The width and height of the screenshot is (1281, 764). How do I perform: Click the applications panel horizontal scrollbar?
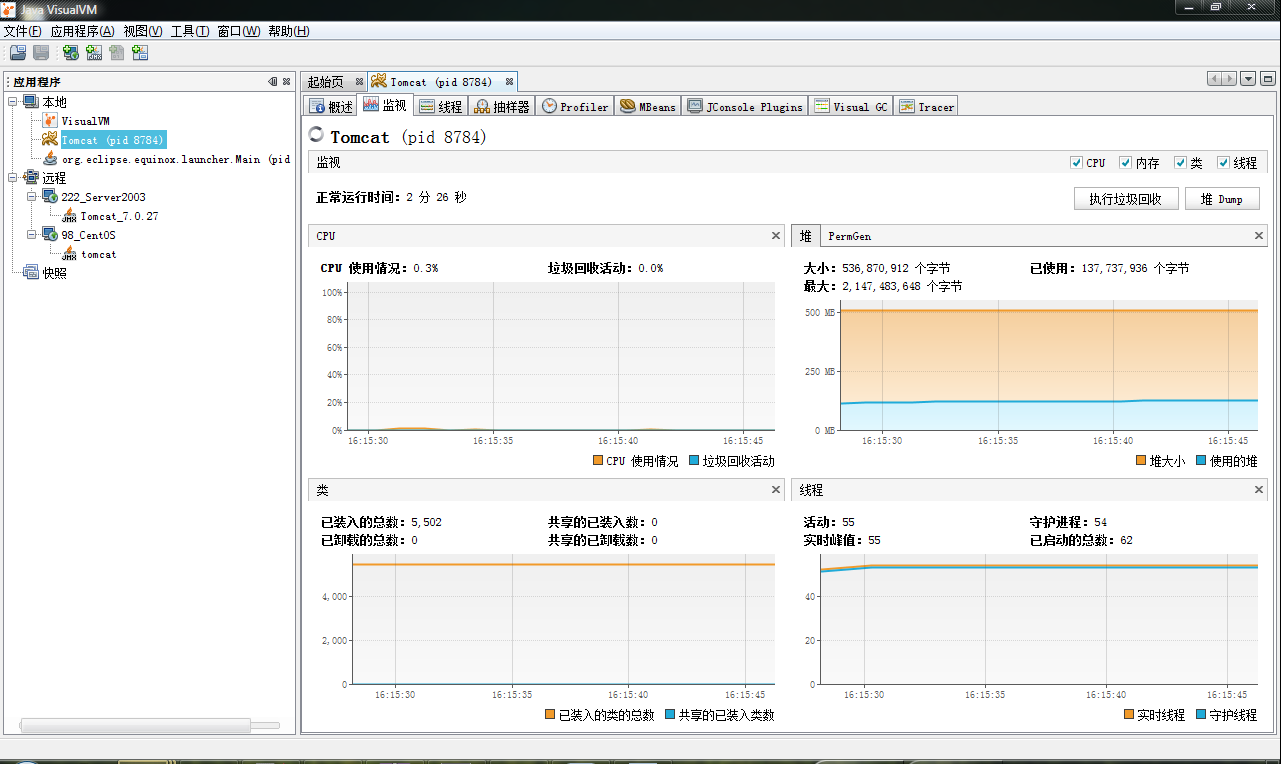coord(135,725)
